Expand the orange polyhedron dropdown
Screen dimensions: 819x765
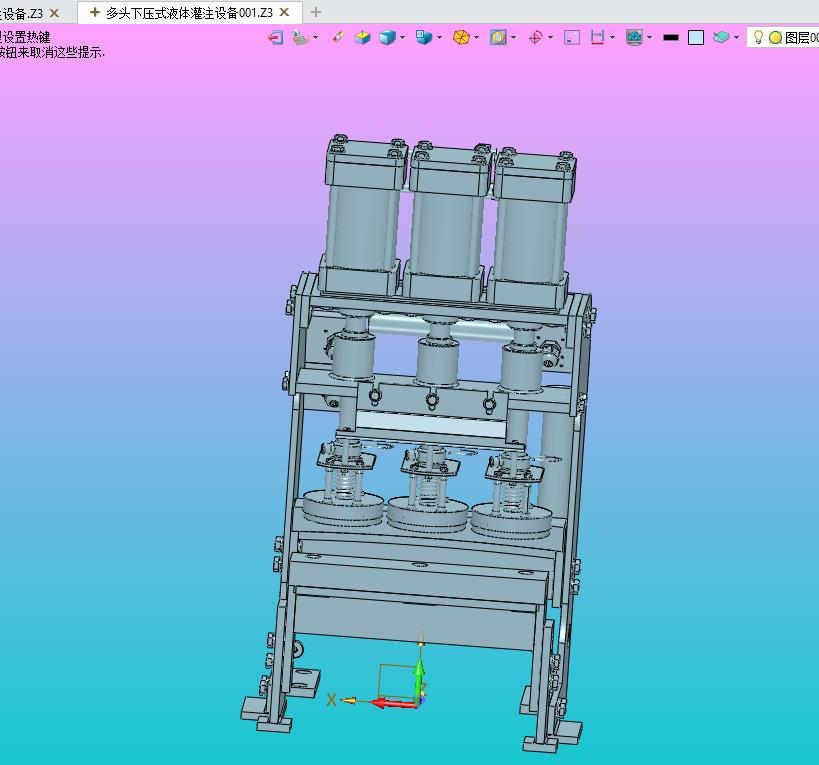pos(476,38)
